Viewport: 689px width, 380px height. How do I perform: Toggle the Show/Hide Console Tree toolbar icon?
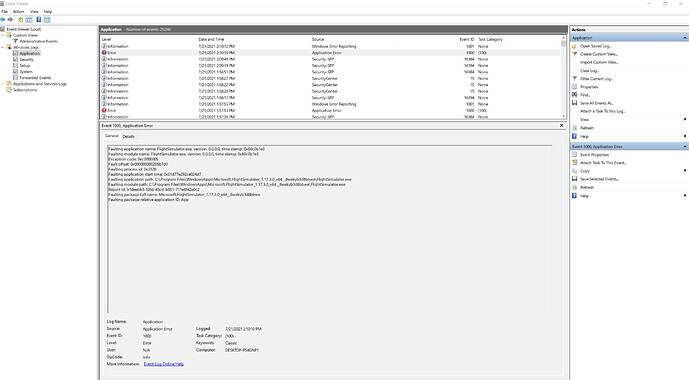[29, 20]
